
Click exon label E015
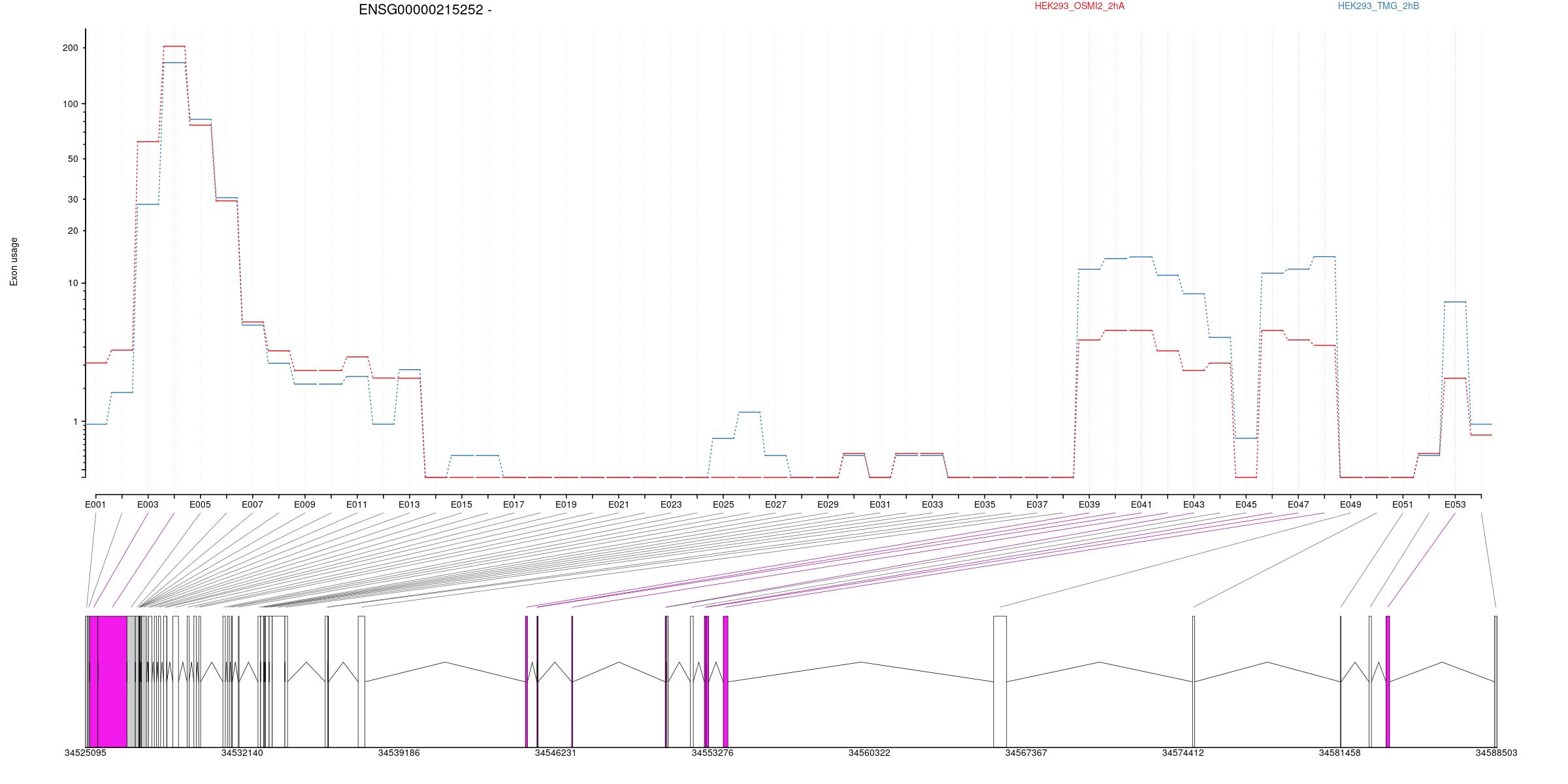(x=461, y=504)
